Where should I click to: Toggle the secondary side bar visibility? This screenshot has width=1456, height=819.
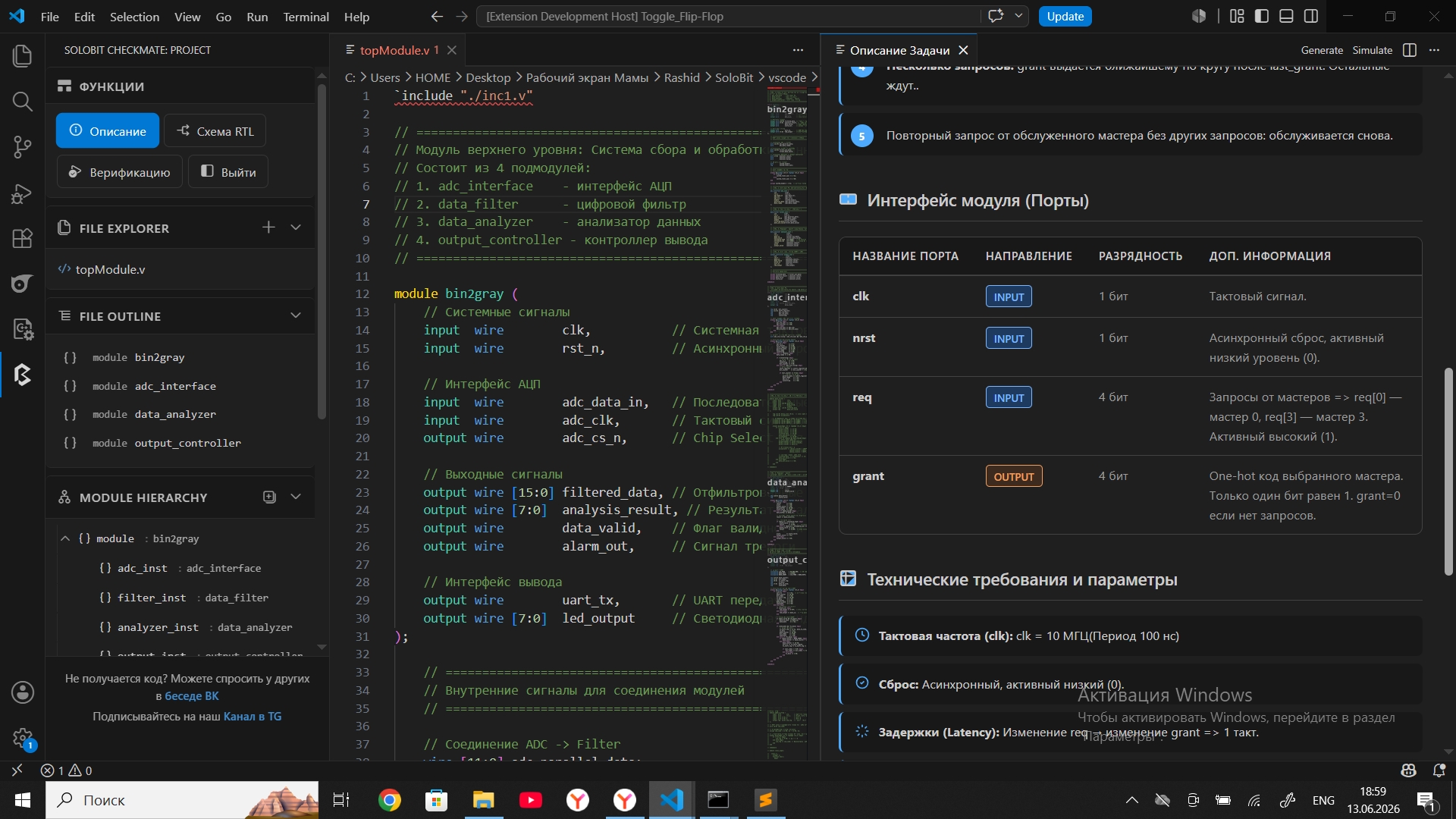[x=1310, y=16]
